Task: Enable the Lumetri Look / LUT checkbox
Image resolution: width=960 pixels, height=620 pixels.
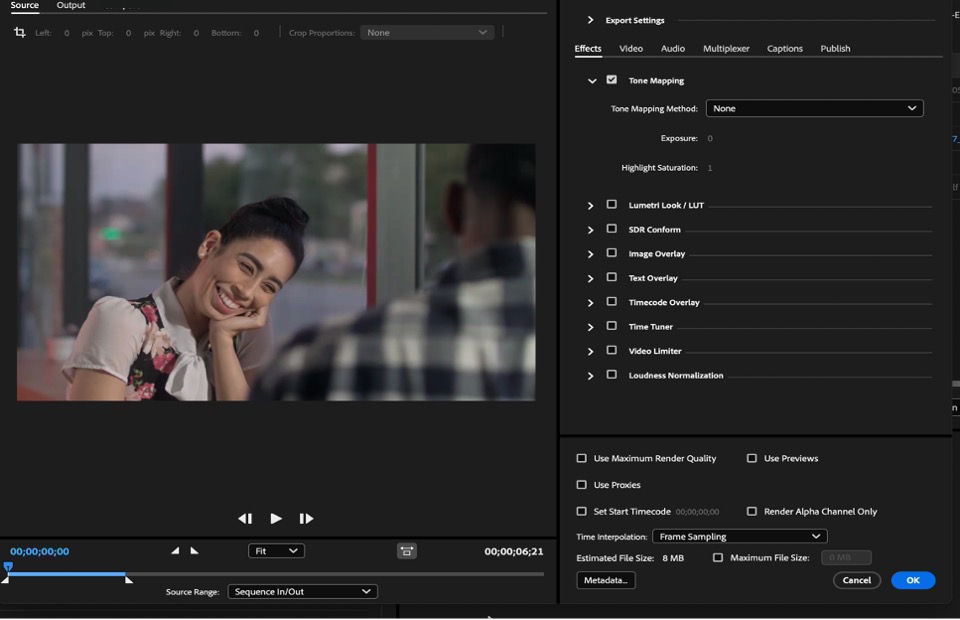Action: point(611,205)
